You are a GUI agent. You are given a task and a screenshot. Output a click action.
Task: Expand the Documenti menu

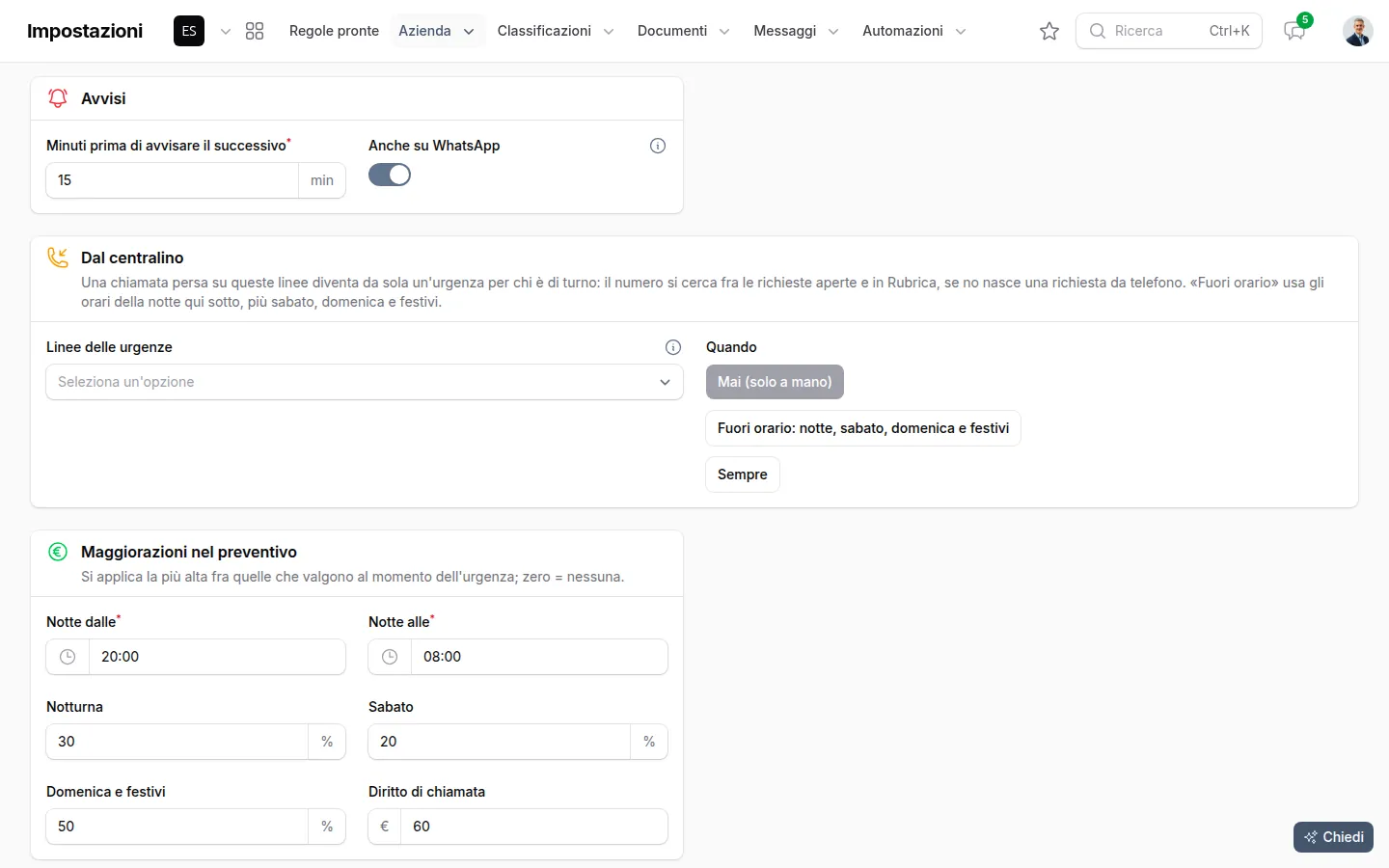tap(683, 31)
